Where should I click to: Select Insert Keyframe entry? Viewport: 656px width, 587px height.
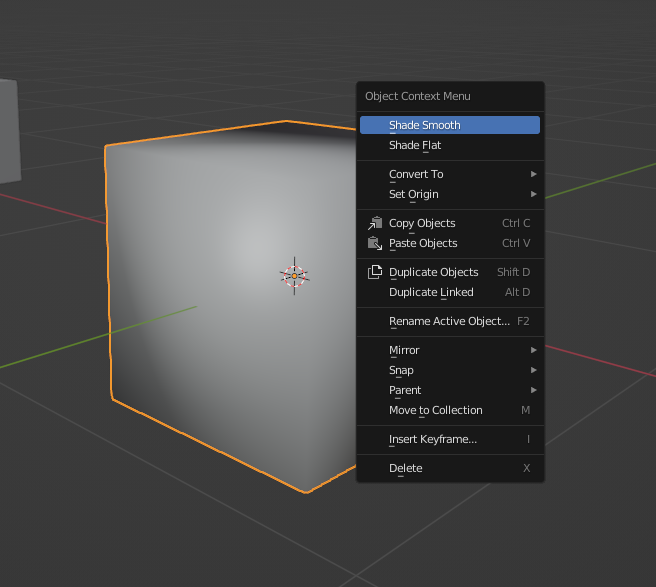pos(450,439)
